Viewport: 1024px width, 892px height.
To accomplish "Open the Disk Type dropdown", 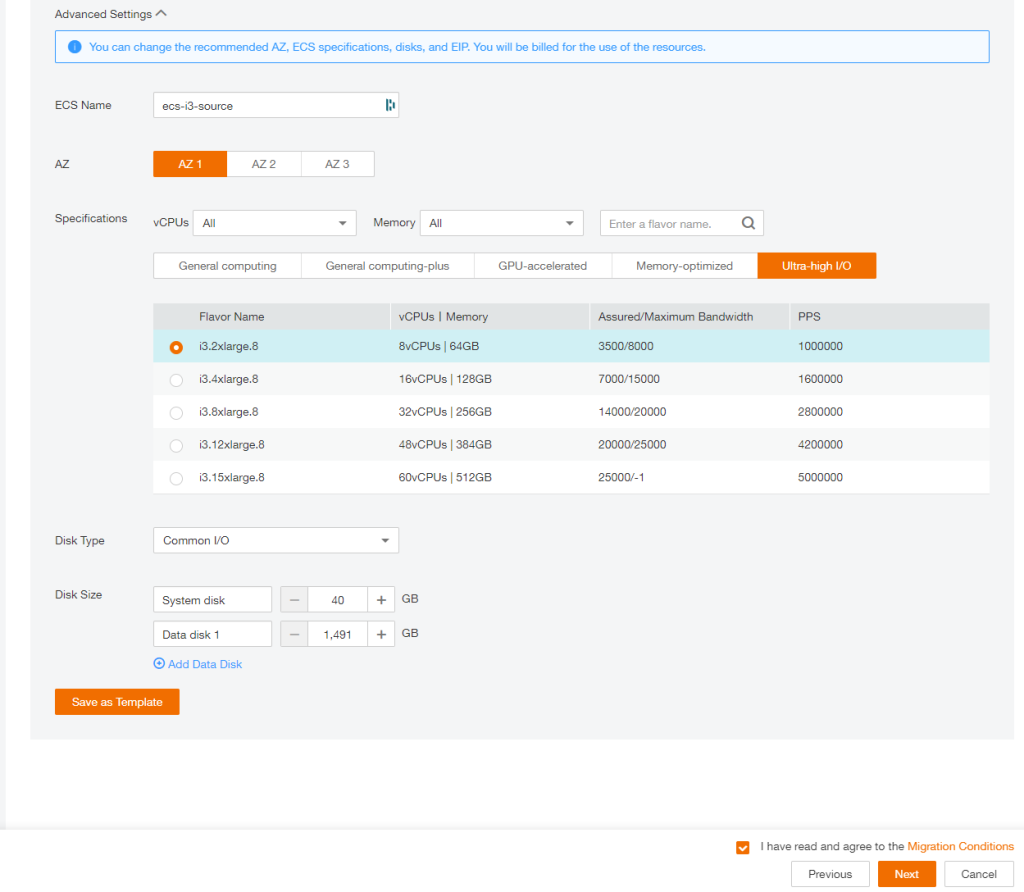I will tap(275, 540).
